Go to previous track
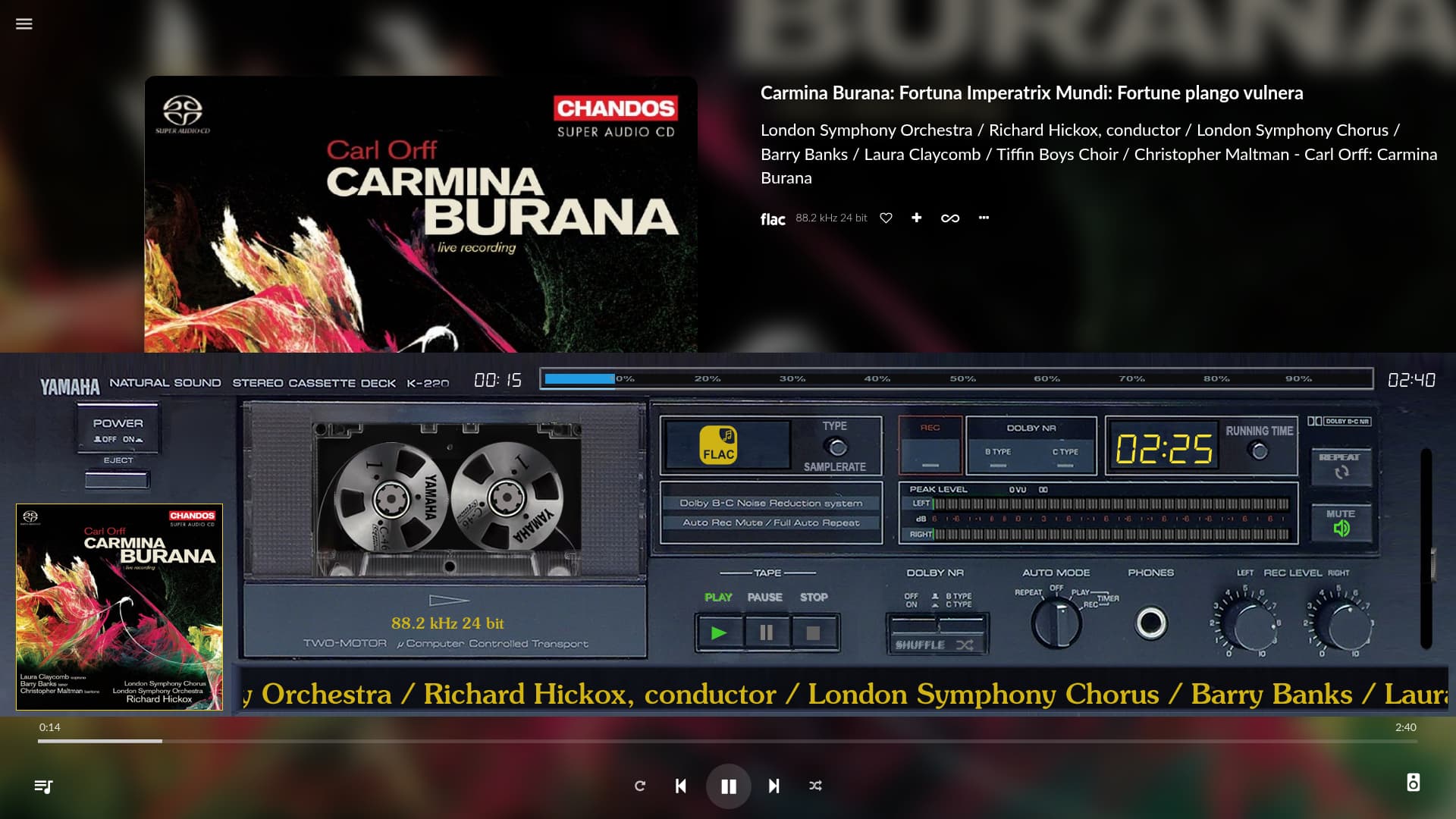The height and width of the screenshot is (819, 1456). 681,786
